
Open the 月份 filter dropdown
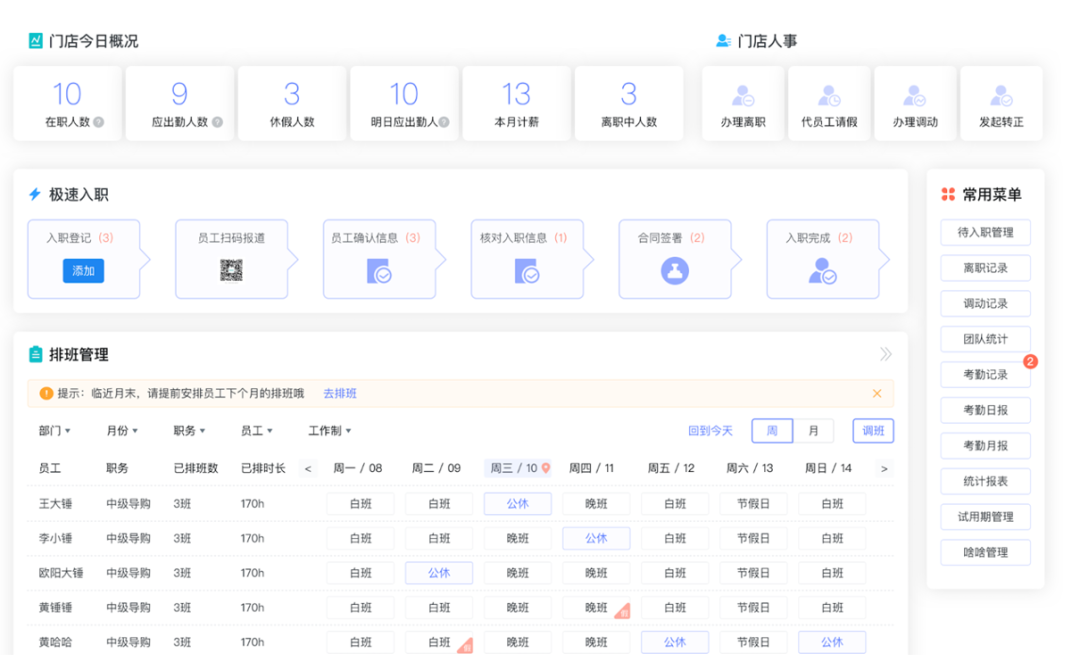click(x=122, y=431)
